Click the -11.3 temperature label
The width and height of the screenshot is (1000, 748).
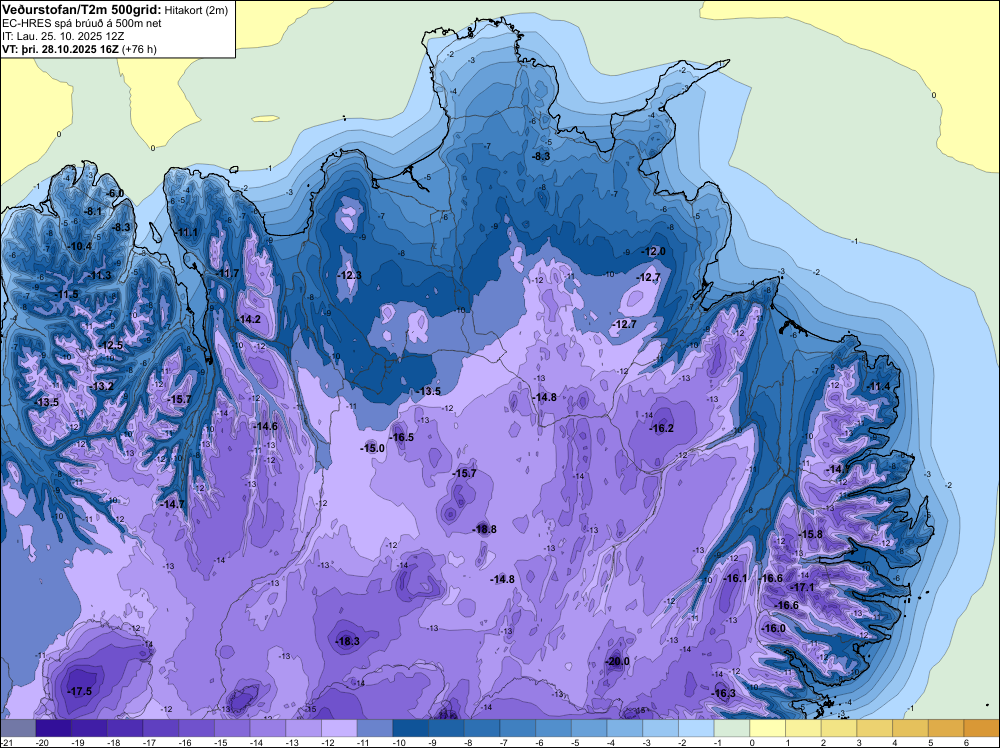(x=99, y=275)
